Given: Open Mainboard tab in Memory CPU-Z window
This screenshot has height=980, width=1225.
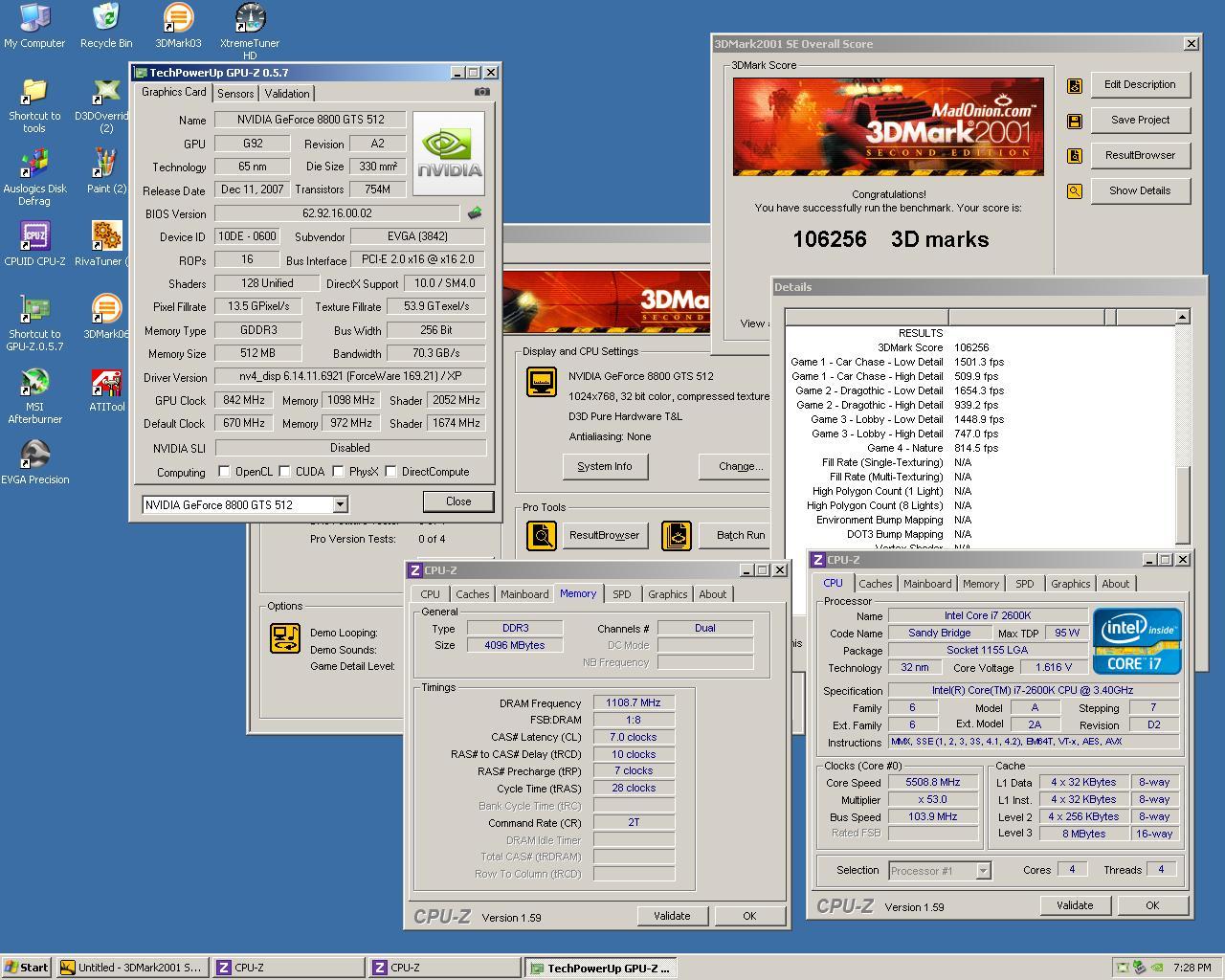Looking at the screenshot, I should tap(524, 594).
